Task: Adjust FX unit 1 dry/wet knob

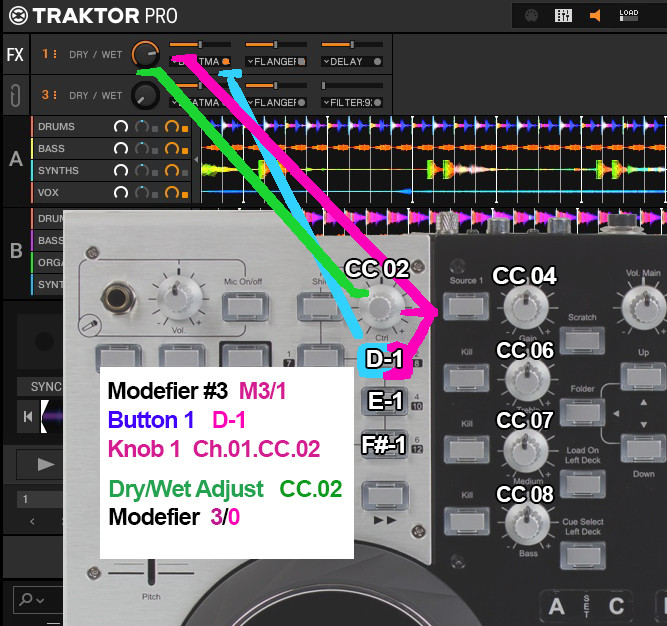Action: (145, 54)
